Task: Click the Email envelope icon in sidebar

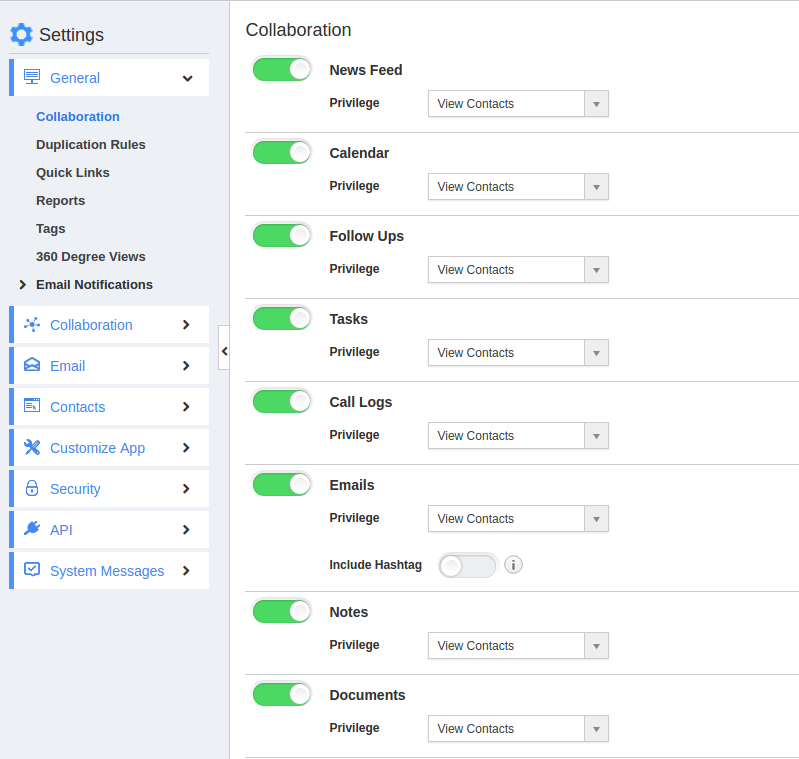Action: 32,366
